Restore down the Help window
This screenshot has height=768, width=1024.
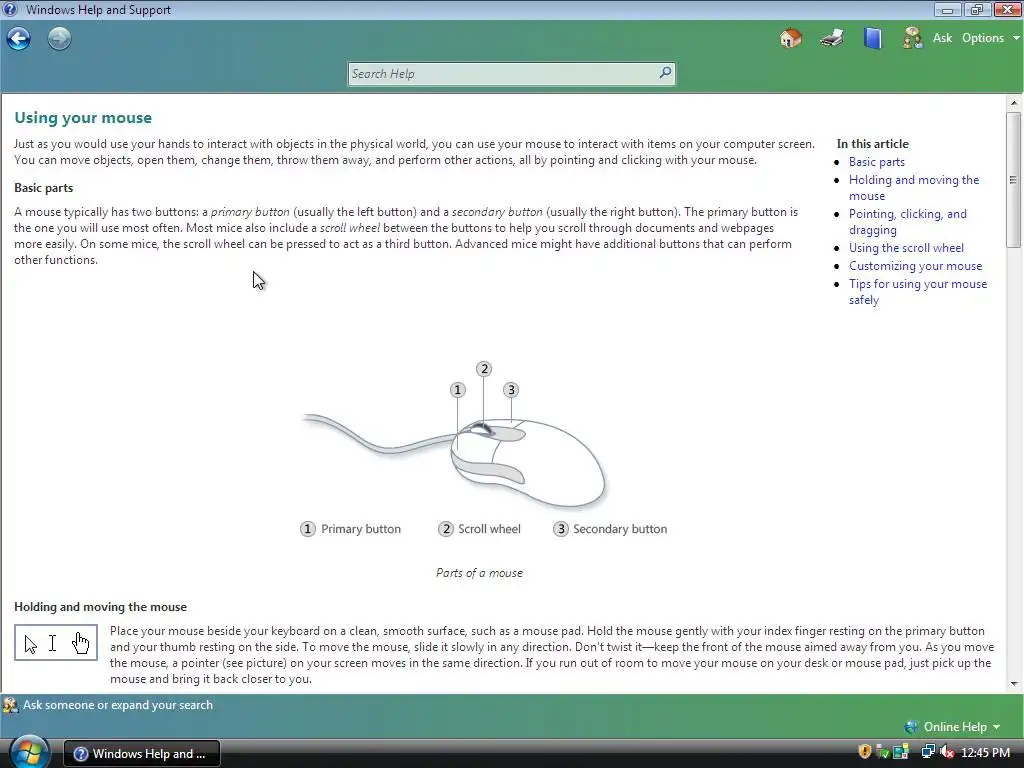[977, 9]
